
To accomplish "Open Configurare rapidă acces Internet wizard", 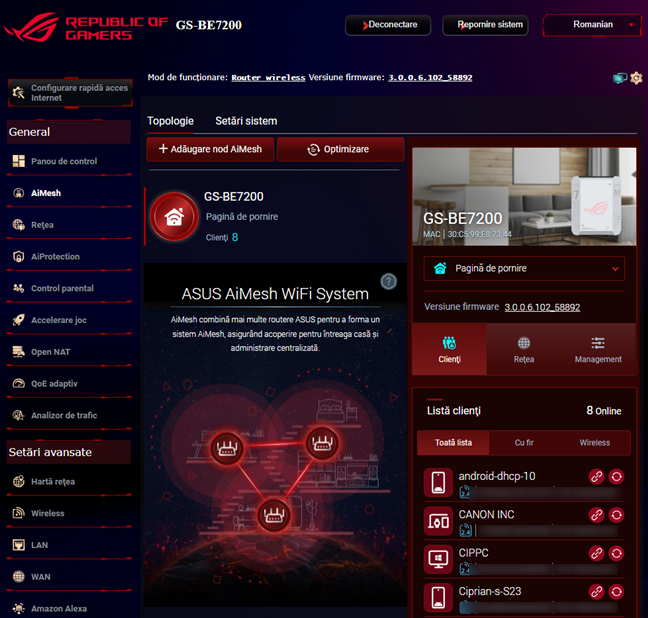I will coord(70,93).
